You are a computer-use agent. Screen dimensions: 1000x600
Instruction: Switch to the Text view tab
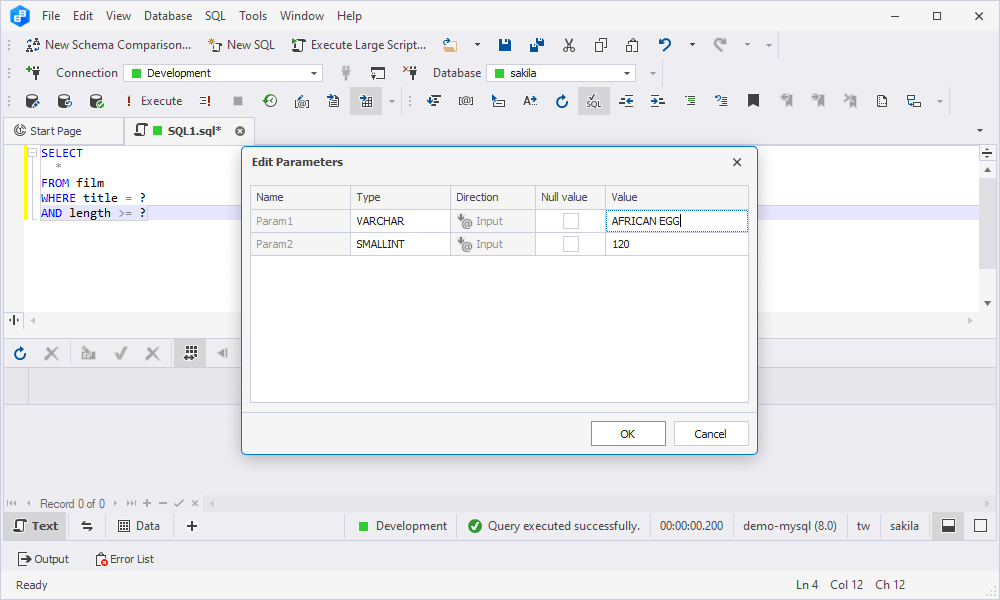(x=36, y=525)
